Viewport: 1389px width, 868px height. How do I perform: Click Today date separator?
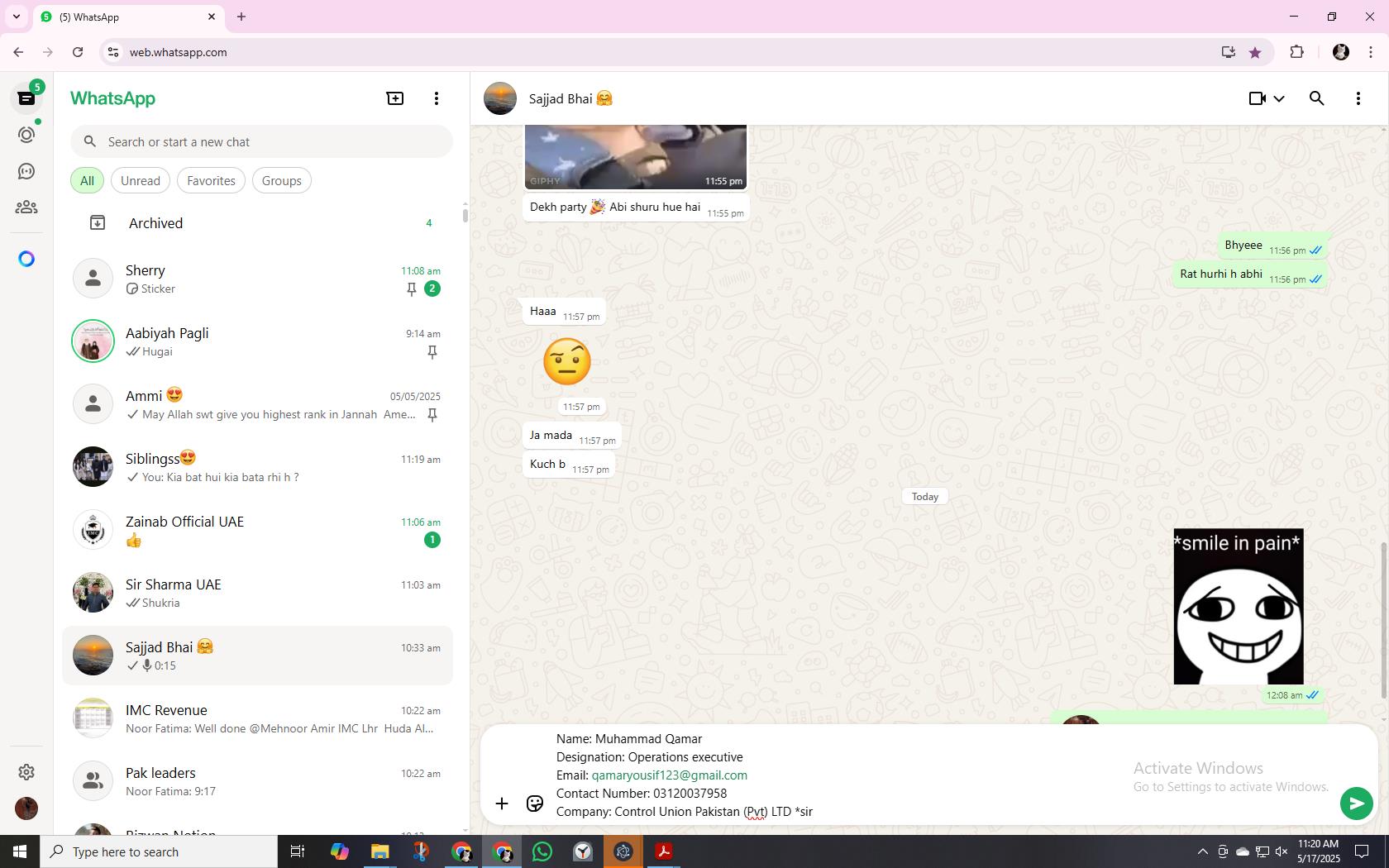[925, 497]
